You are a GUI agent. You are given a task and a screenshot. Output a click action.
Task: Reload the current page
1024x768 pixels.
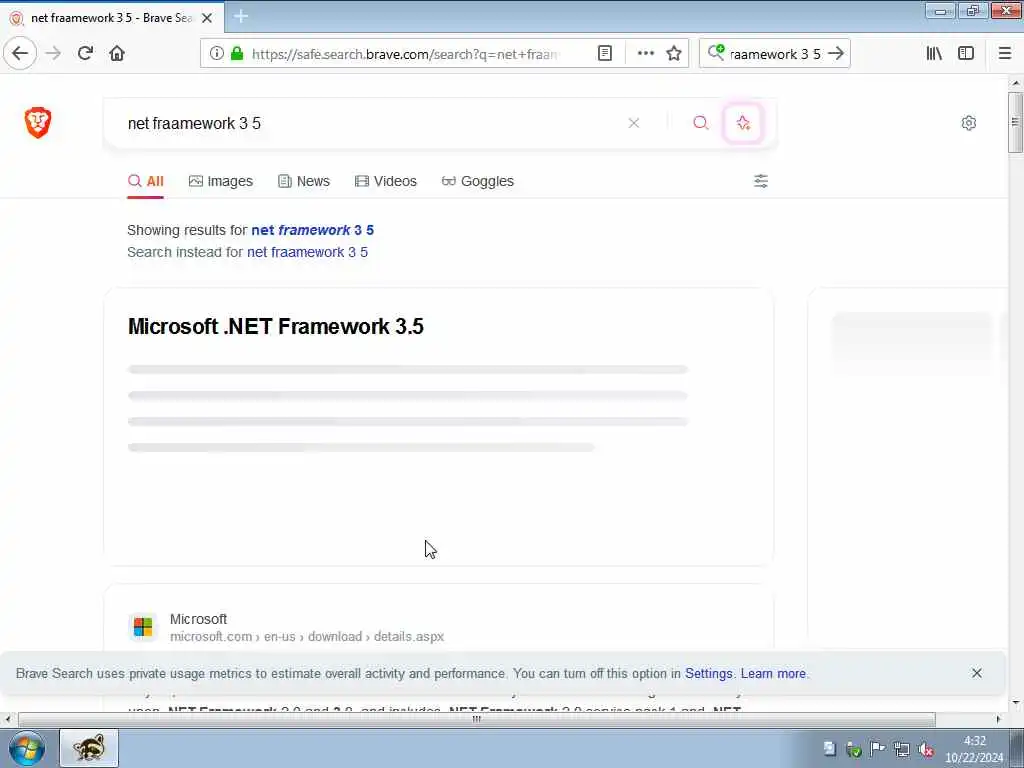(86, 54)
